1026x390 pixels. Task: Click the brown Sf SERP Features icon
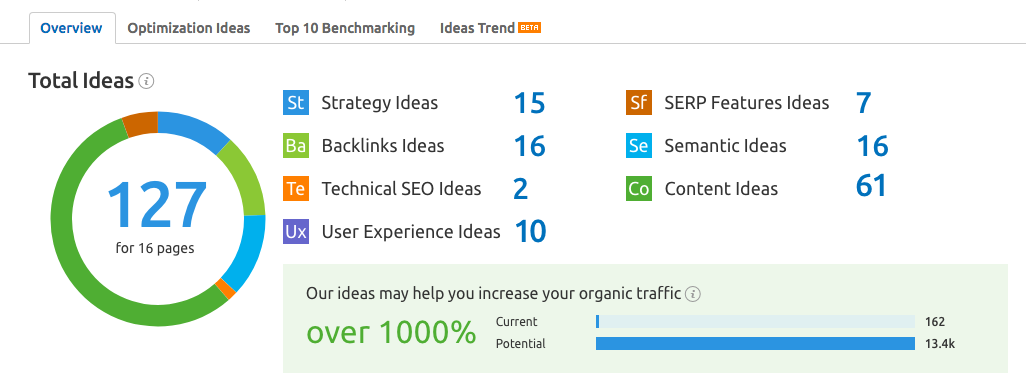coord(639,103)
